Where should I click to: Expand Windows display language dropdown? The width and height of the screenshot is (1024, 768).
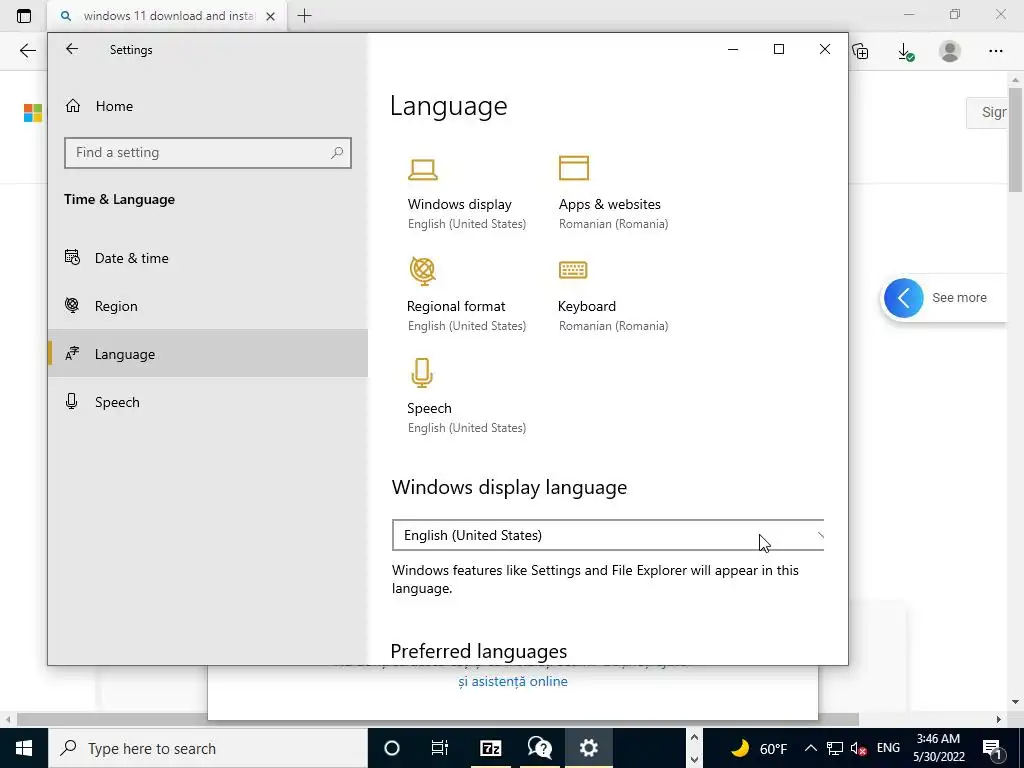click(x=607, y=536)
